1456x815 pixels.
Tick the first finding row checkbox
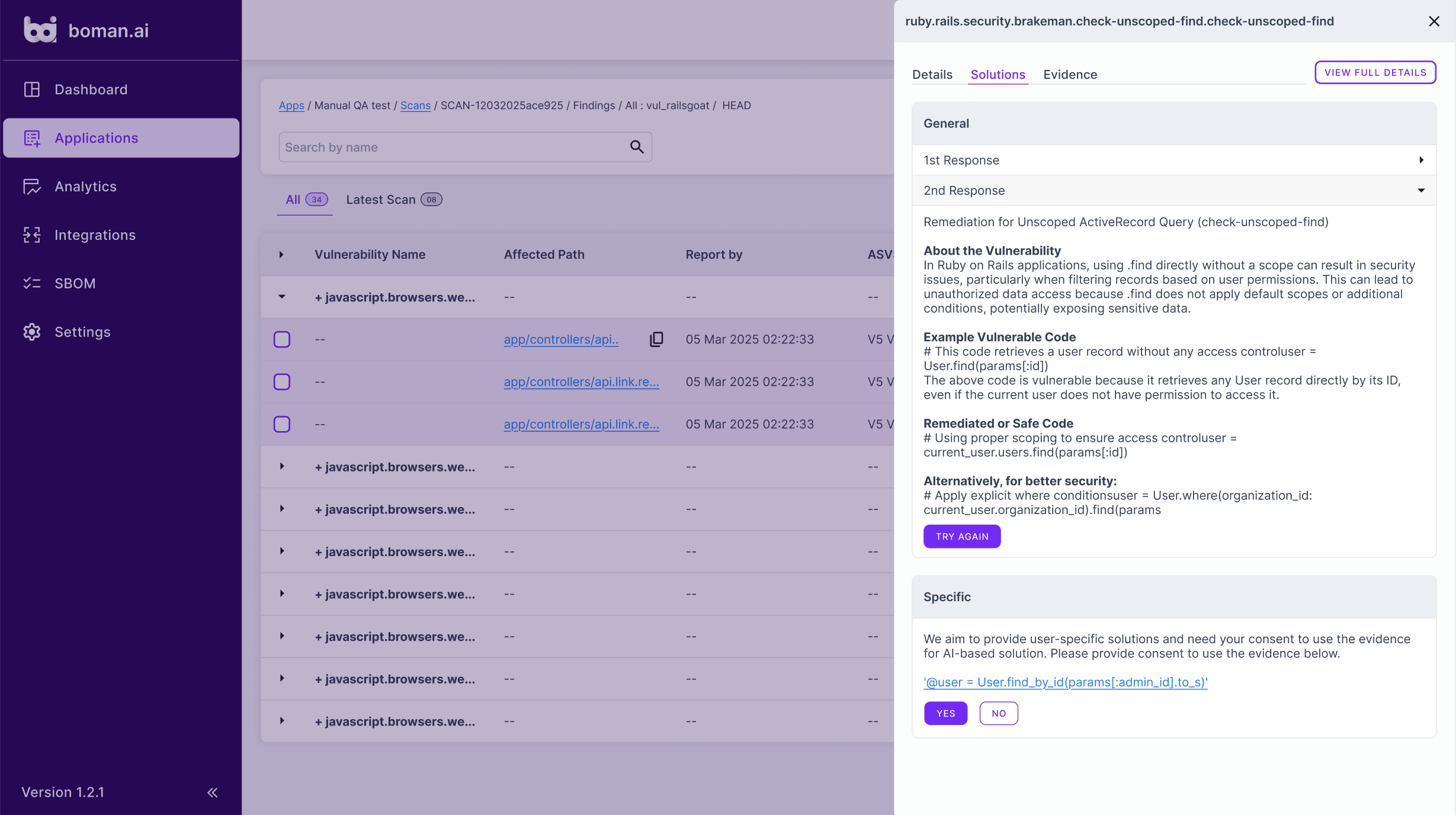[282, 339]
